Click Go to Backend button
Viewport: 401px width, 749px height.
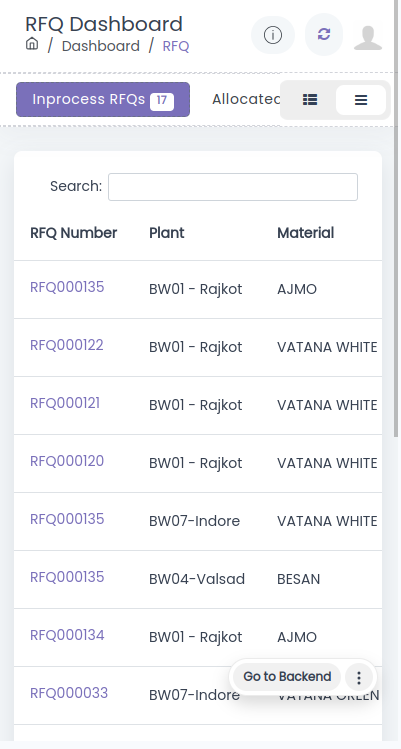pyautogui.click(x=287, y=677)
